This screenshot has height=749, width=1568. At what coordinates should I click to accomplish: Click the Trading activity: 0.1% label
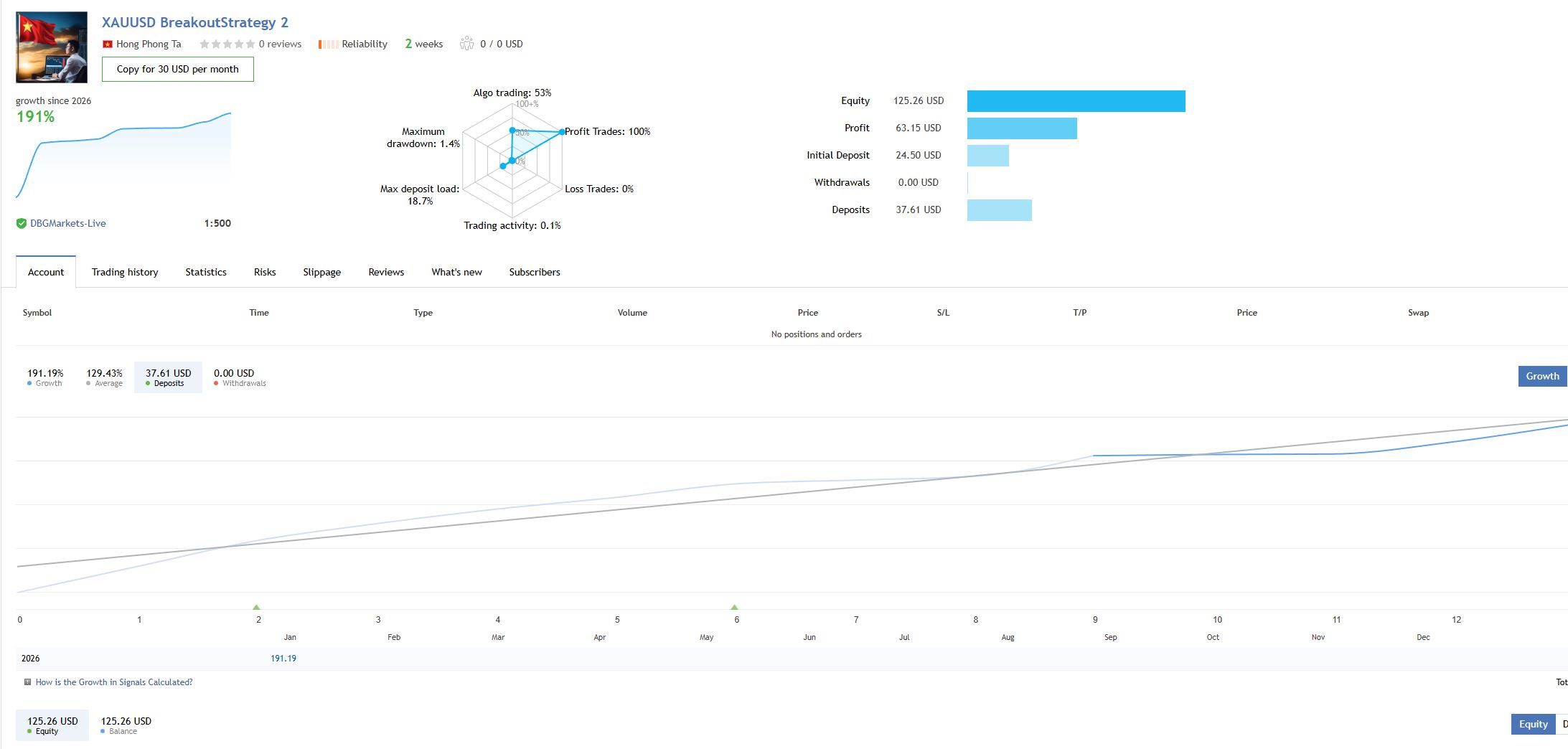(x=512, y=225)
